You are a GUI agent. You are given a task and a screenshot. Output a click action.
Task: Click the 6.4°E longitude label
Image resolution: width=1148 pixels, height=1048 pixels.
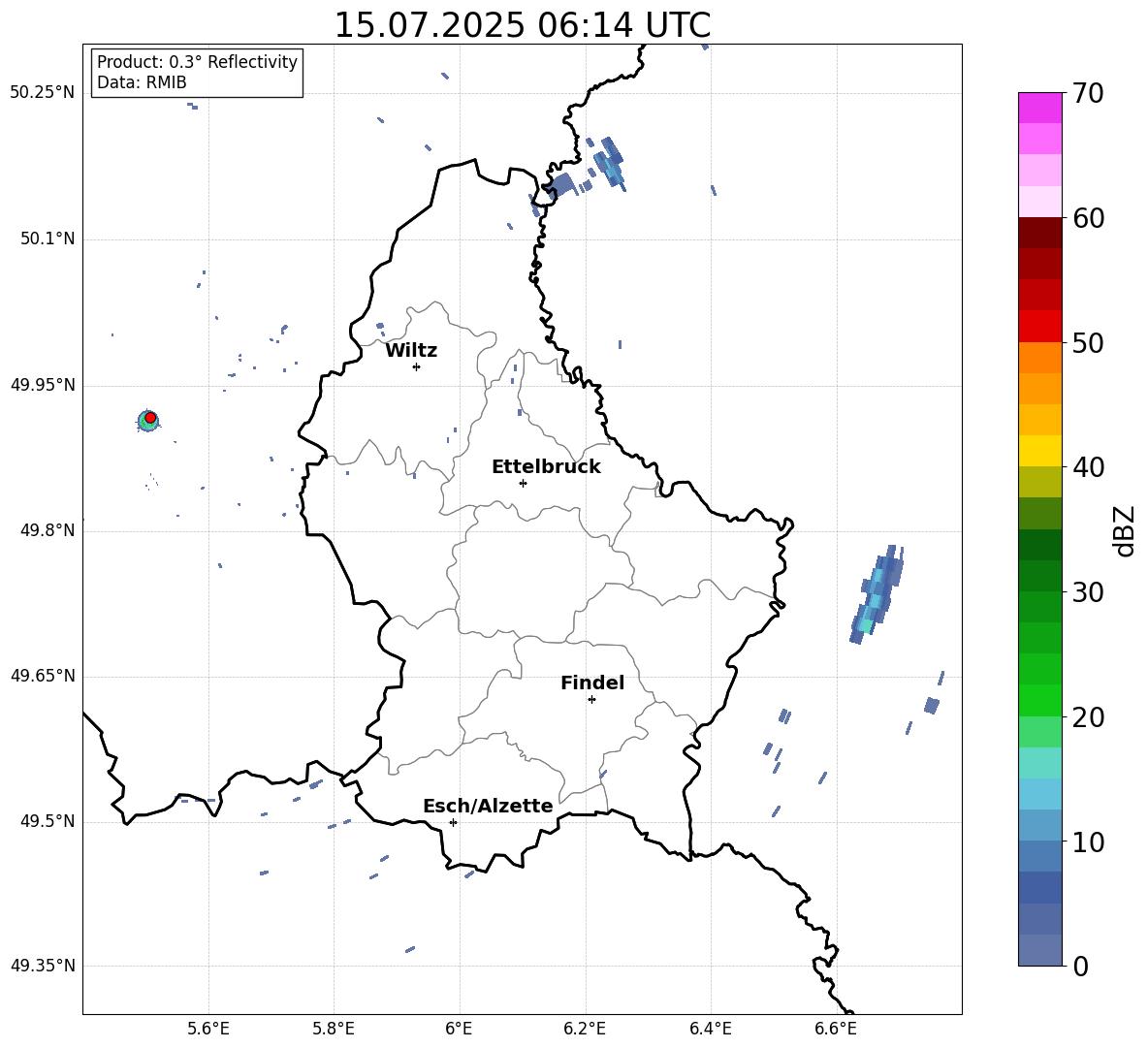(x=710, y=1029)
